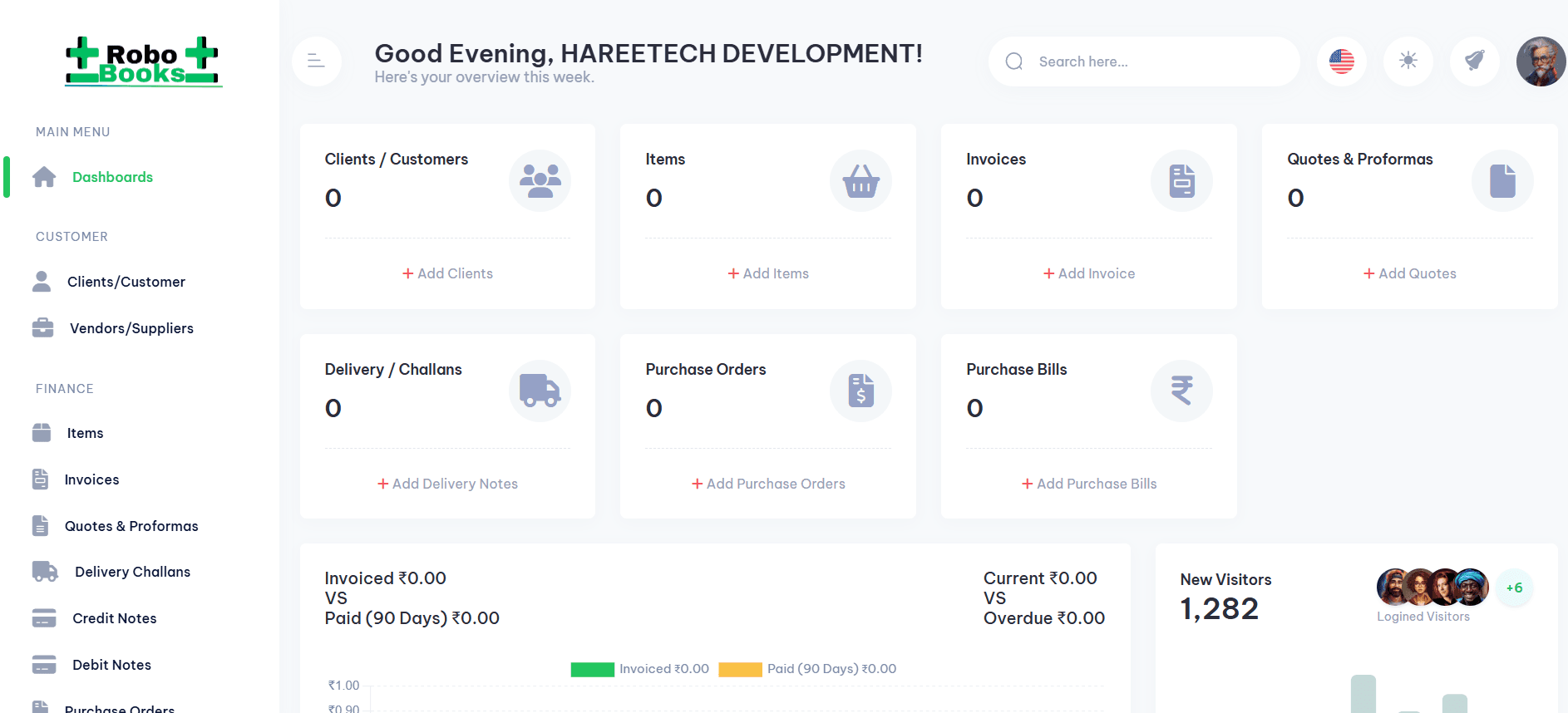Click the Clients / Customers people icon
Image resolution: width=1568 pixels, height=713 pixels.
[x=540, y=180]
